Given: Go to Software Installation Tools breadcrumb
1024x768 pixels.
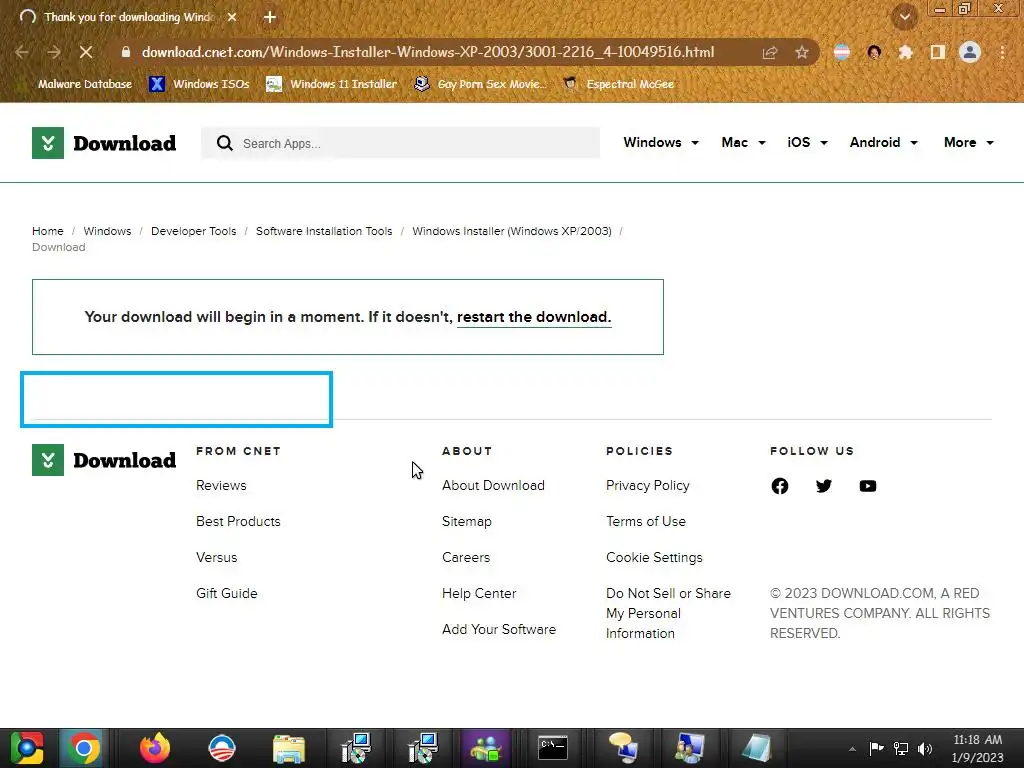Looking at the screenshot, I should [x=324, y=231].
